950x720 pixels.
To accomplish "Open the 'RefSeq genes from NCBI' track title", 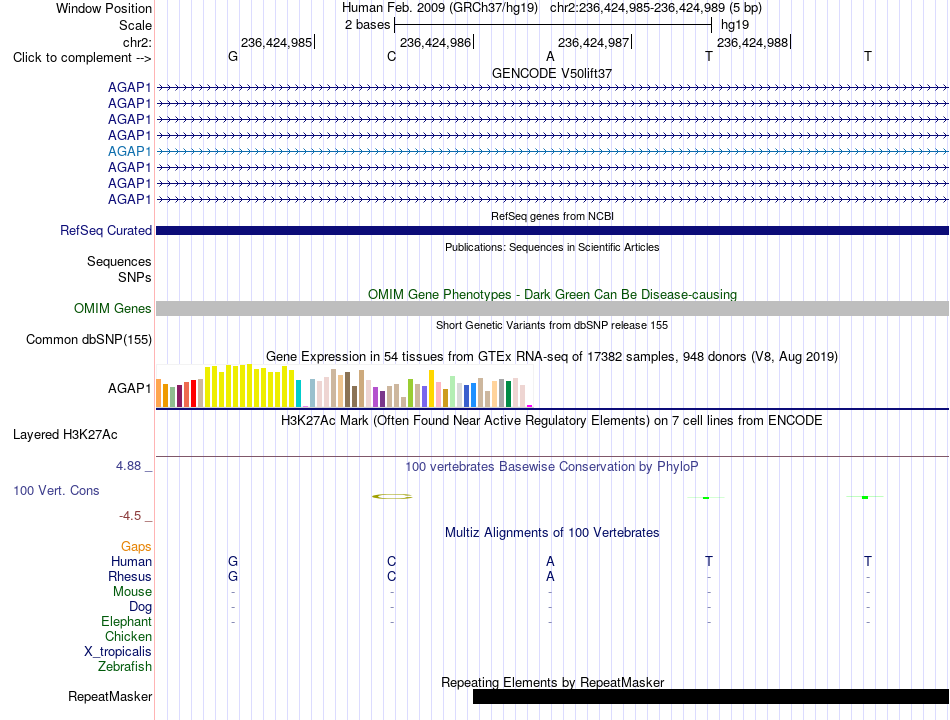I will (552, 216).
